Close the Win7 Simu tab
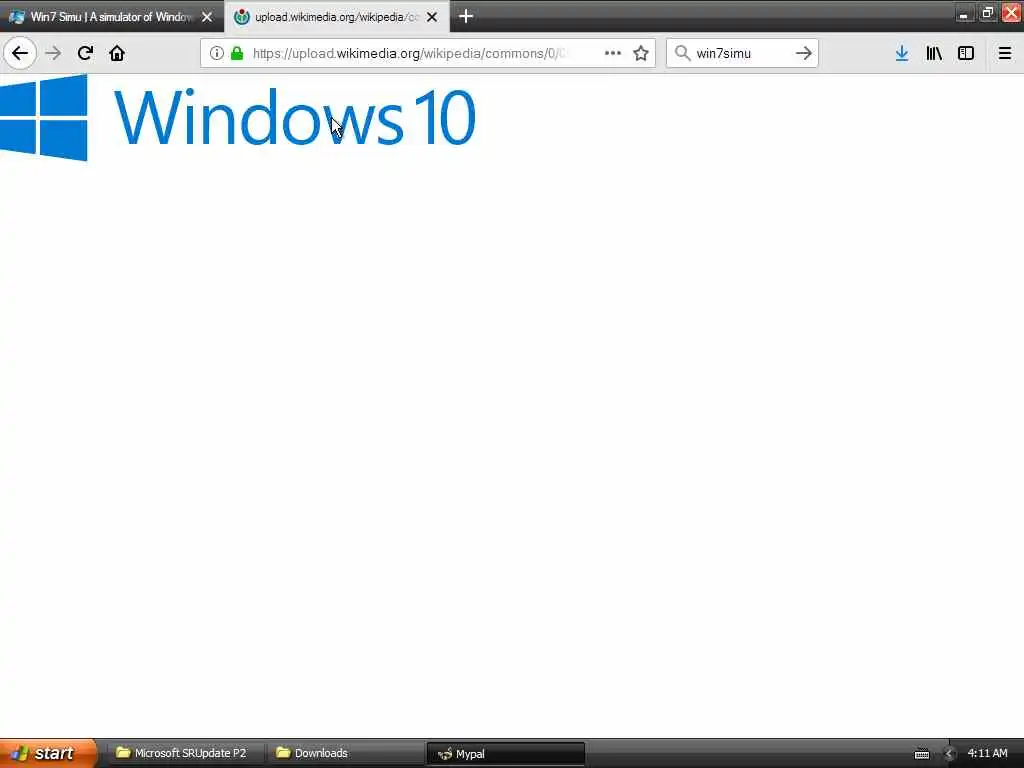This screenshot has height=768, width=1024. [x=207, y=17]
